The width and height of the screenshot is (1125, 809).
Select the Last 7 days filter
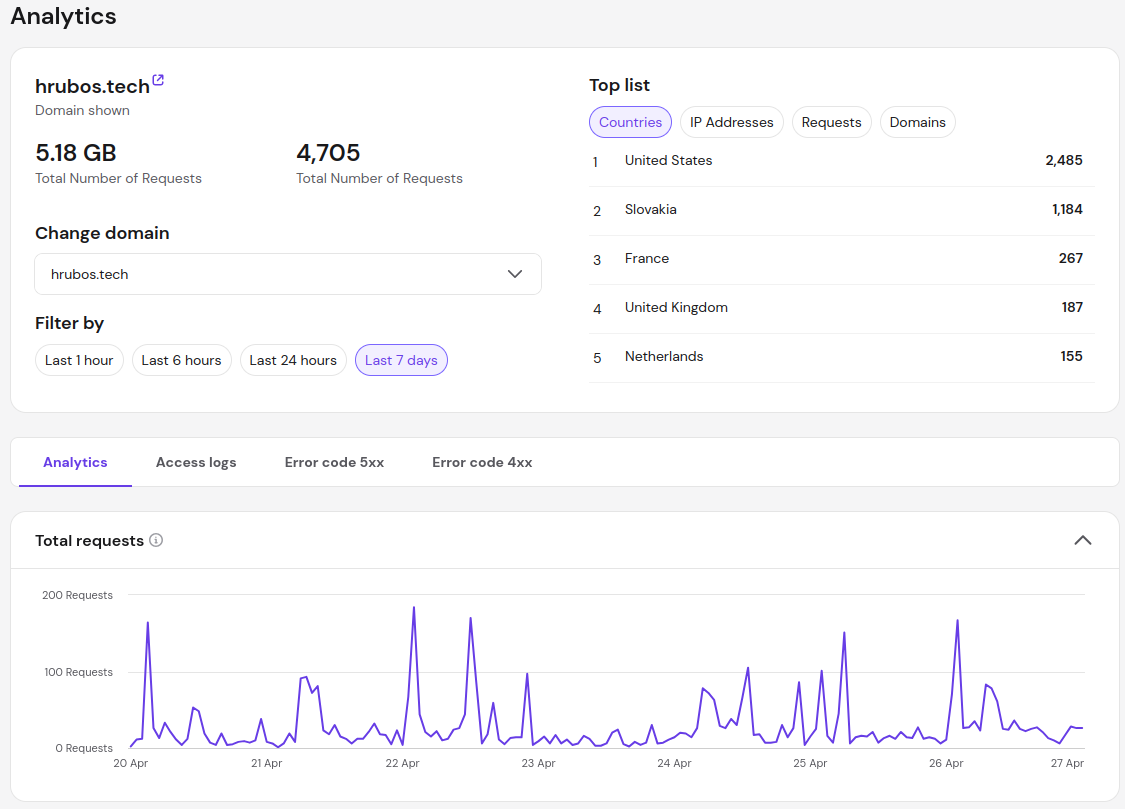[x=401, y=360]
